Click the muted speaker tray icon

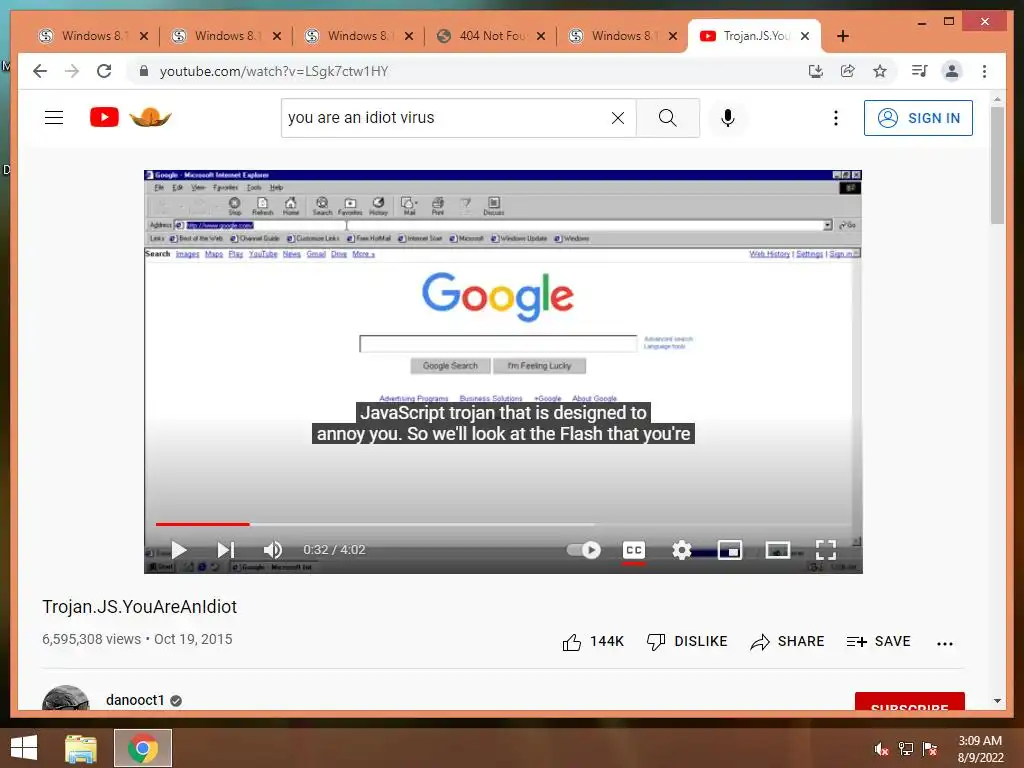[882, 748]
